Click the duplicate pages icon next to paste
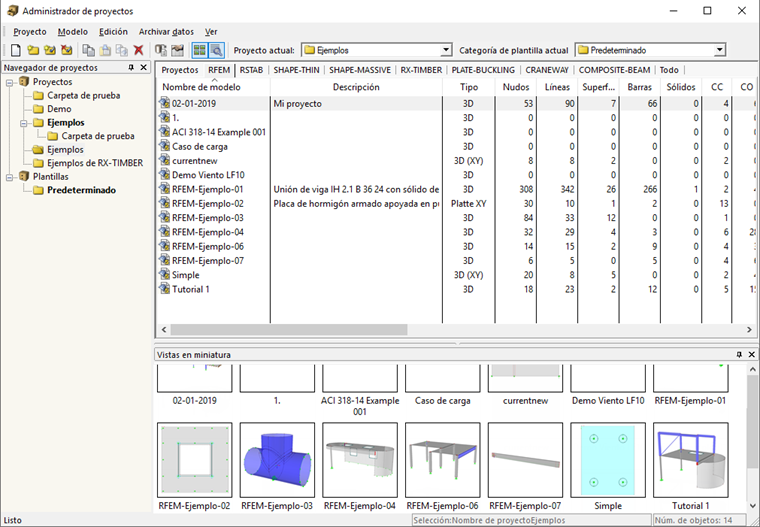 [122, 50]
